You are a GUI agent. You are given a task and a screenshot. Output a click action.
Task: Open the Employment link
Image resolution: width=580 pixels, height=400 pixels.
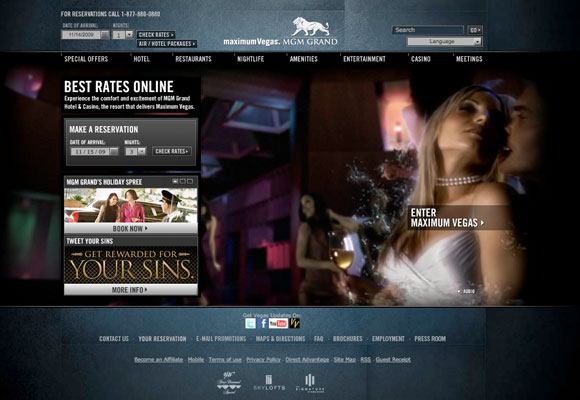388,339
